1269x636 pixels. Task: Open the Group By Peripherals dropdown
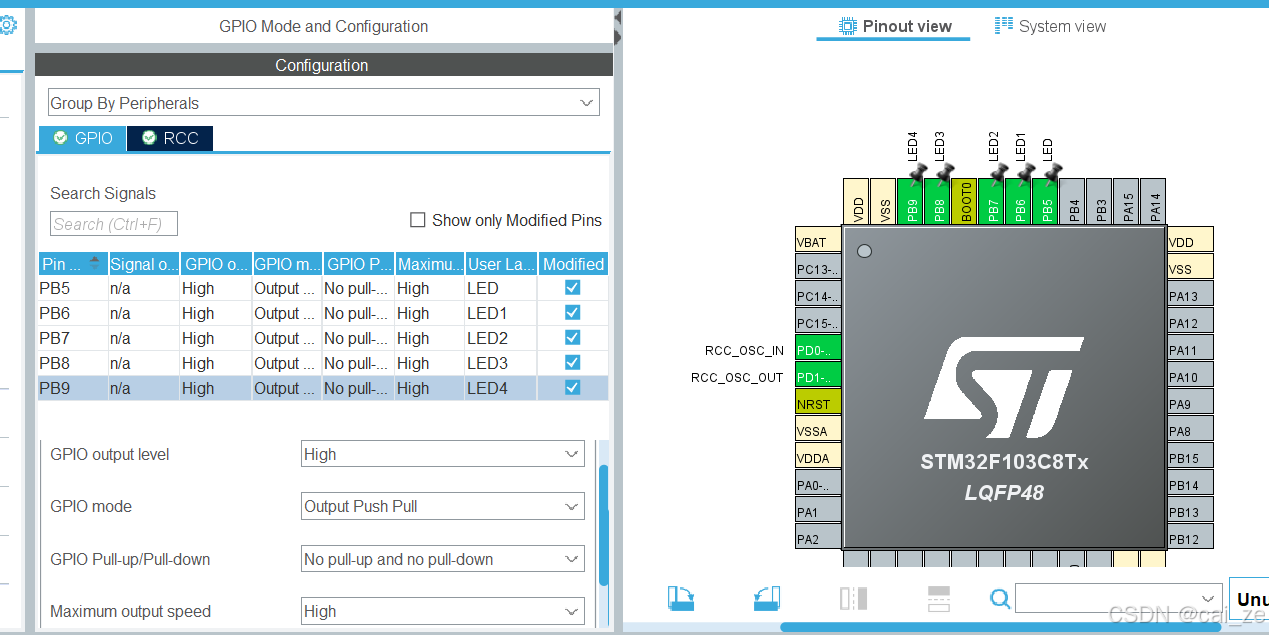click(x=324, y=103)
